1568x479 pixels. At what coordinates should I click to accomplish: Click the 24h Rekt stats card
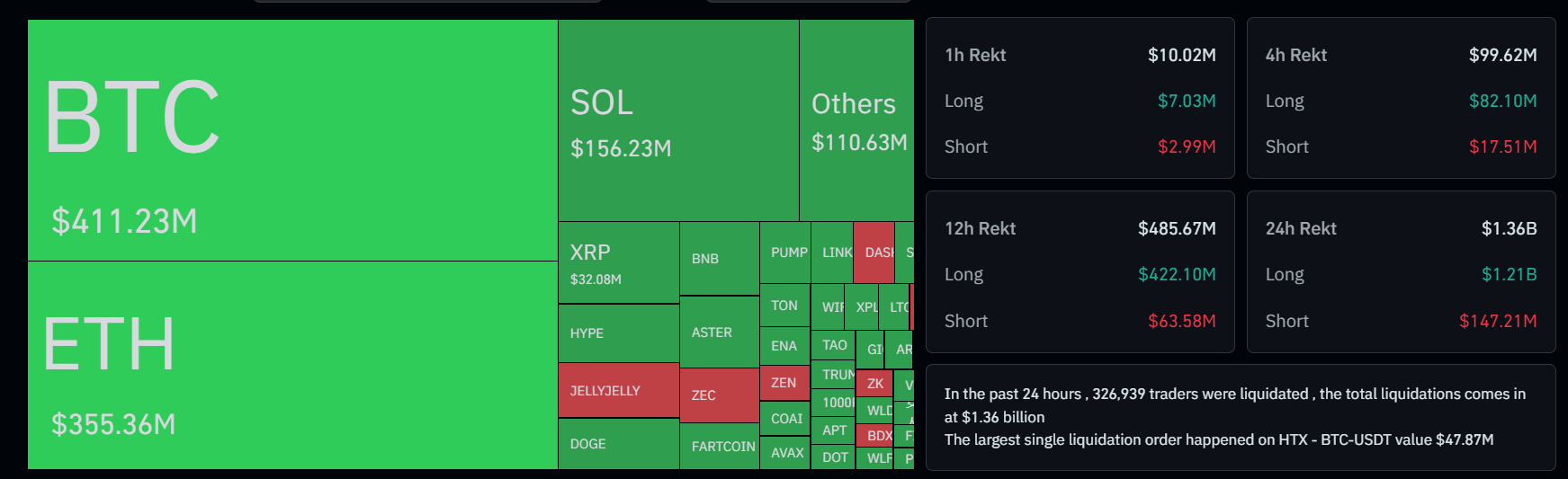tap(1401, 272)
